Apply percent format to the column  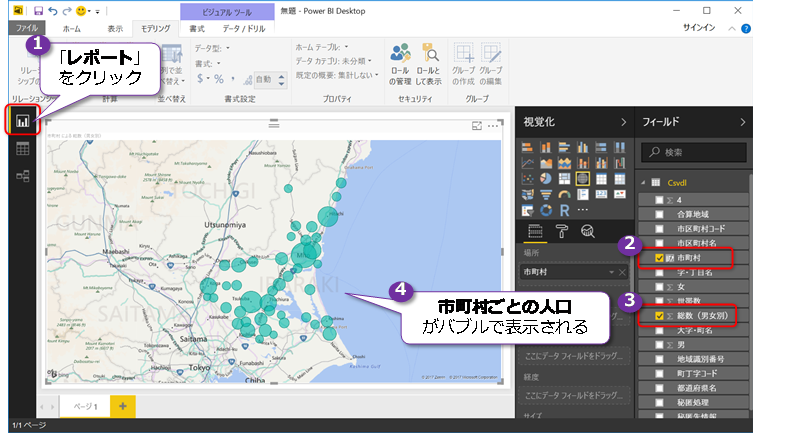point(219,79)
